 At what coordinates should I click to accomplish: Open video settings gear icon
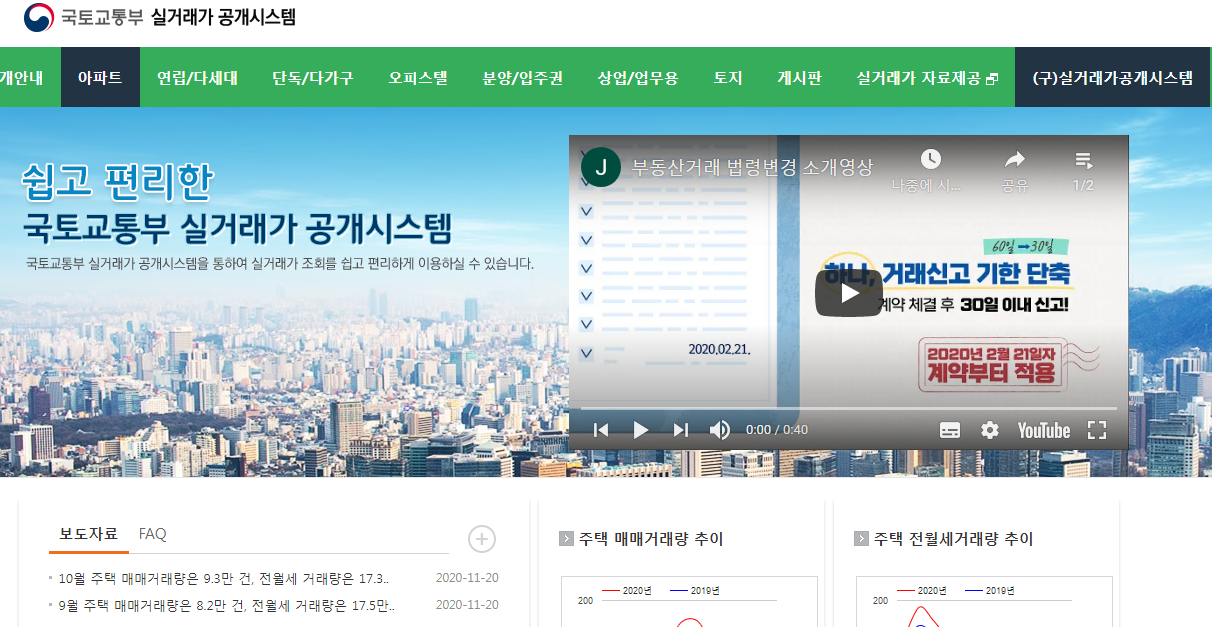pyautogui.click(x=990, y=430)
